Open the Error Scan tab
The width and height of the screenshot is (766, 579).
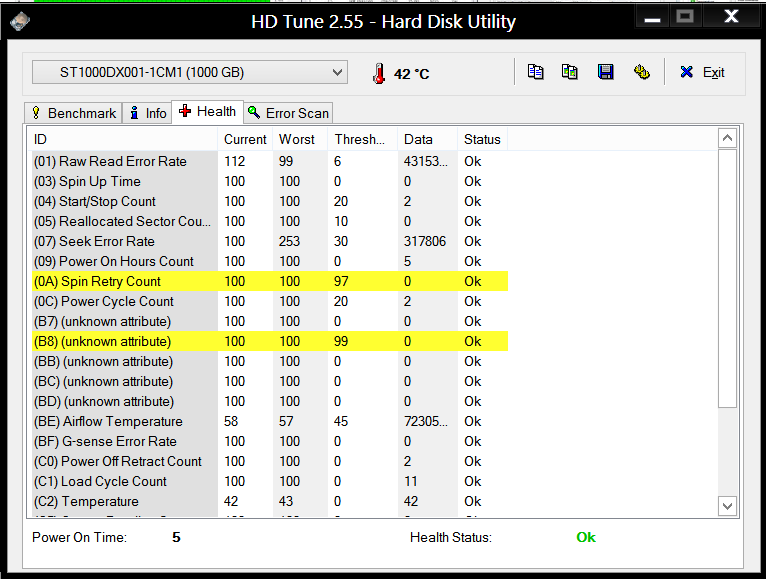point(288,113)
